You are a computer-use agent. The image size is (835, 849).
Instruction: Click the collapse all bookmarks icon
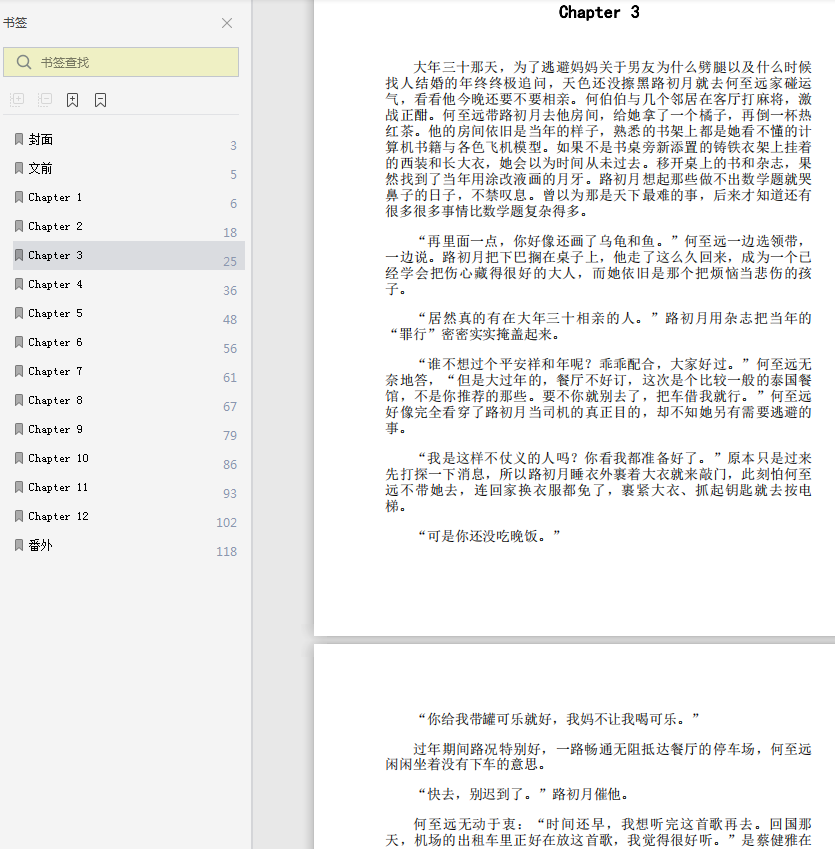coord(45,100)
